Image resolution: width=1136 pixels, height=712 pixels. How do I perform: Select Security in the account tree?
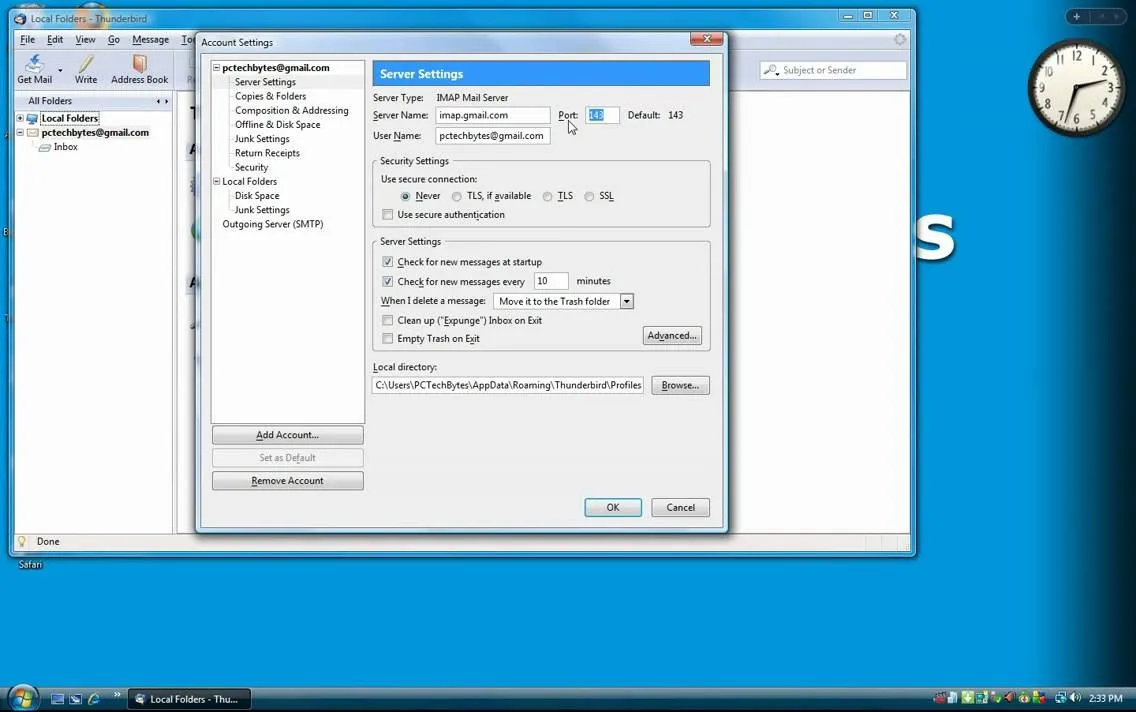[x=251, y=167]
